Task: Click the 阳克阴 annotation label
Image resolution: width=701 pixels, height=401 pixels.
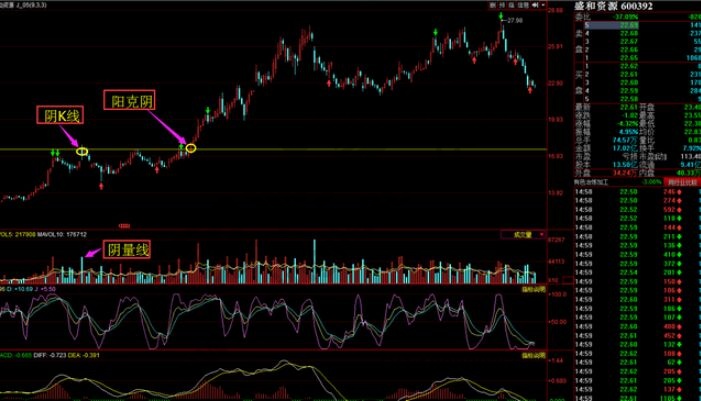Action: click(131, 101)
